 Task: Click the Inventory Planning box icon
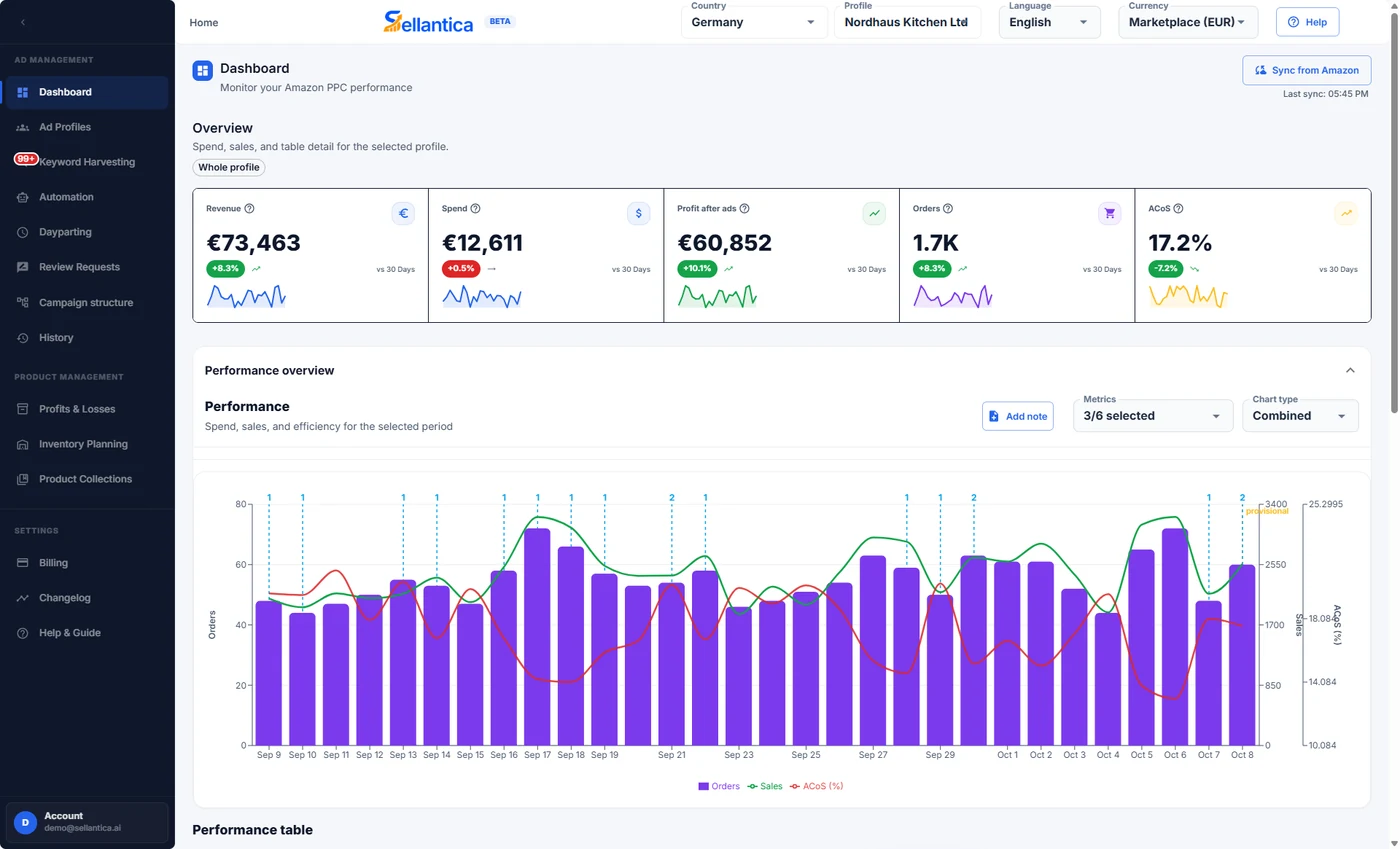click(x=23, y=444)
